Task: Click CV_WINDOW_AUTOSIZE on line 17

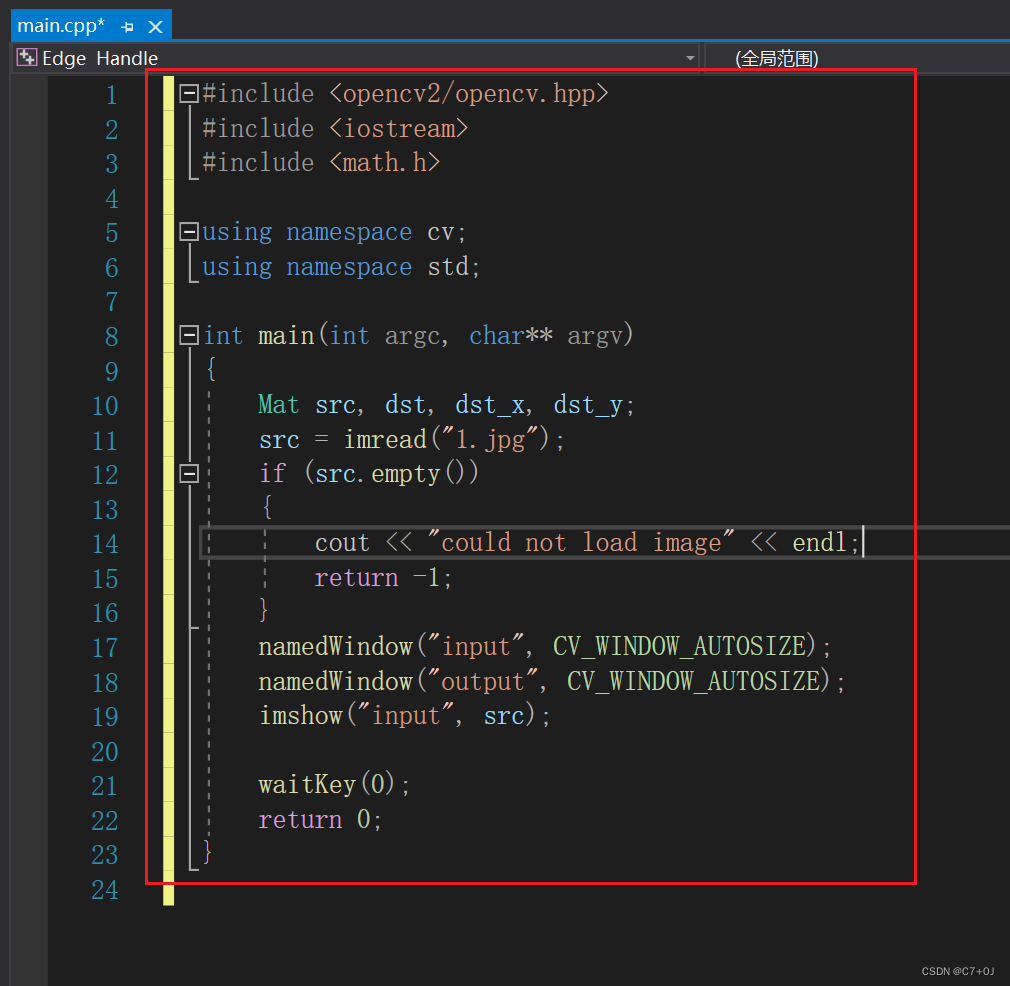Action: pos(681,646)
